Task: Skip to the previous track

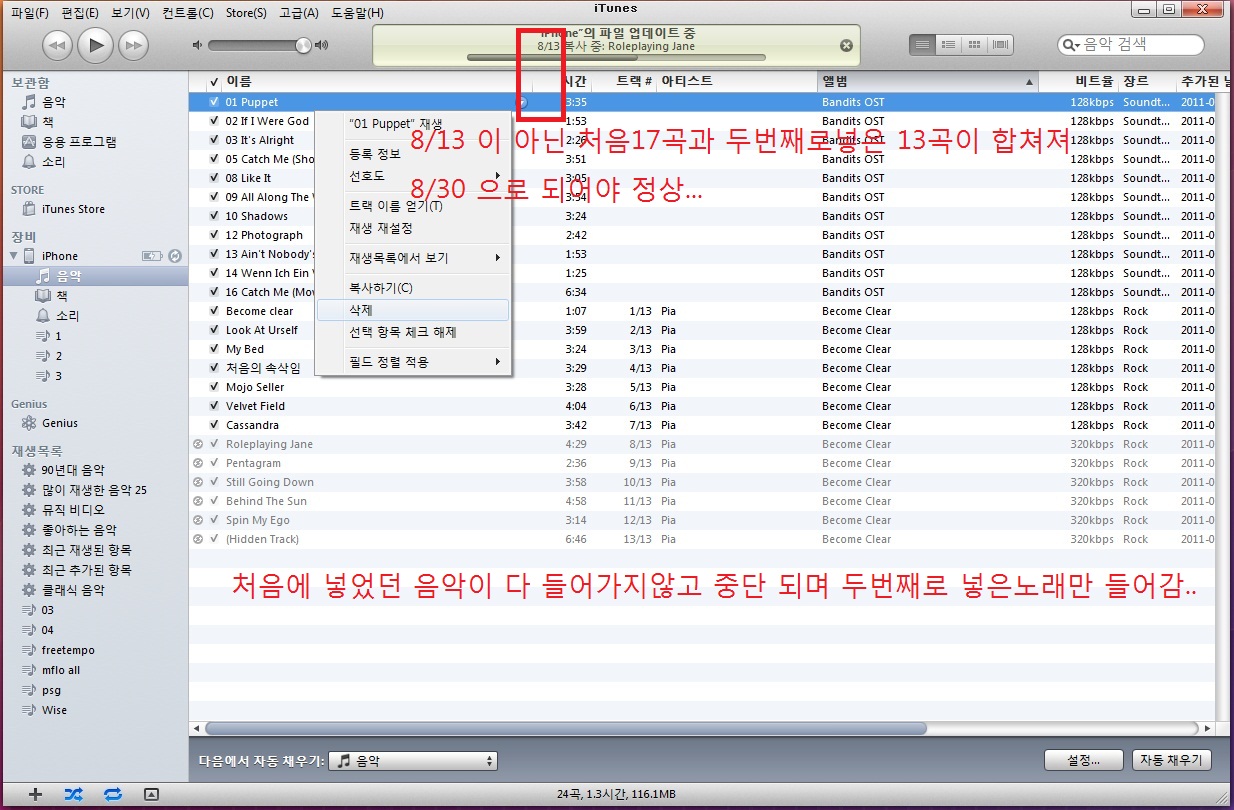Action: tap(58, 45)
